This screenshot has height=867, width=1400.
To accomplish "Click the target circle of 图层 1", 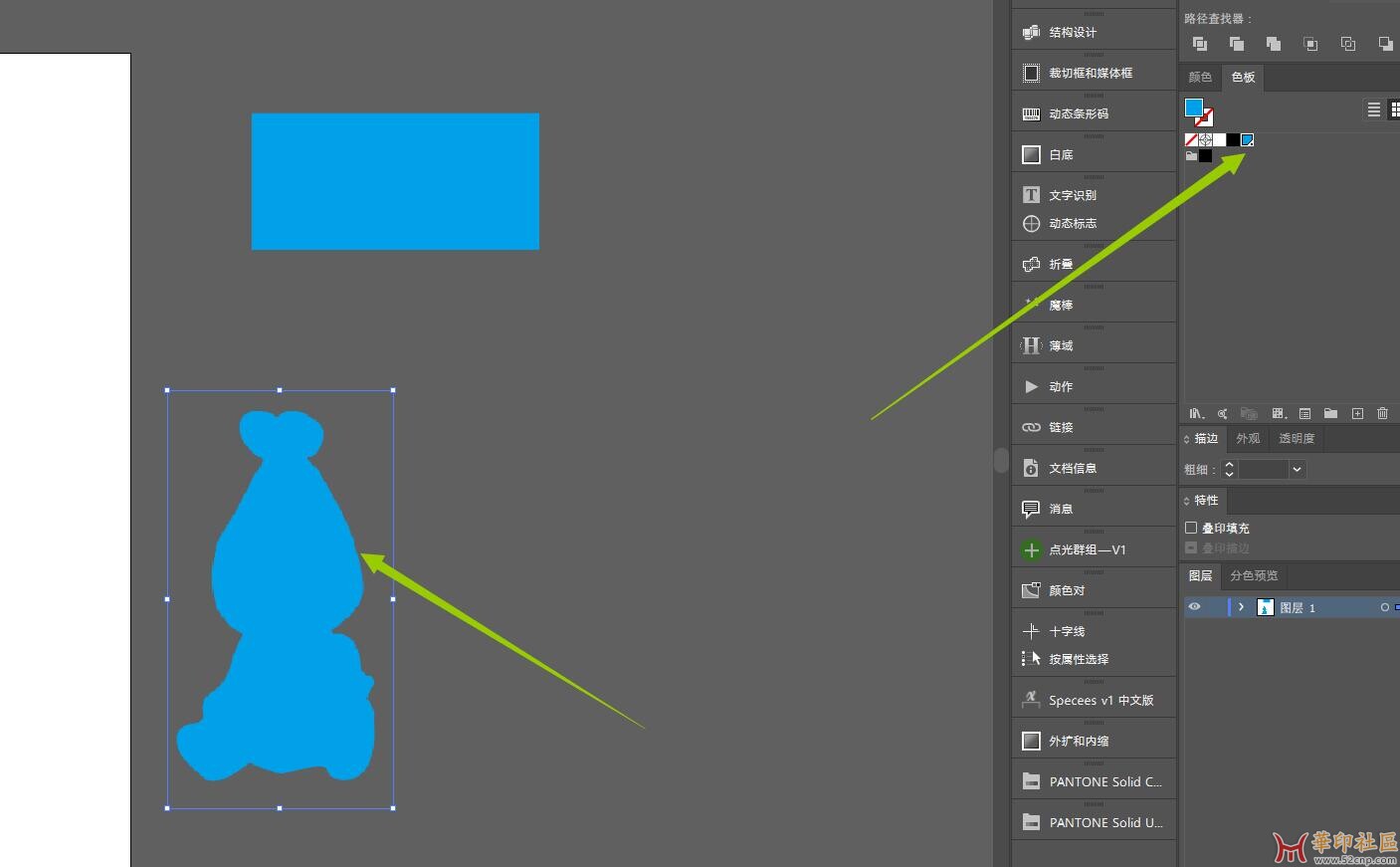I will [x=1384, y=607].
